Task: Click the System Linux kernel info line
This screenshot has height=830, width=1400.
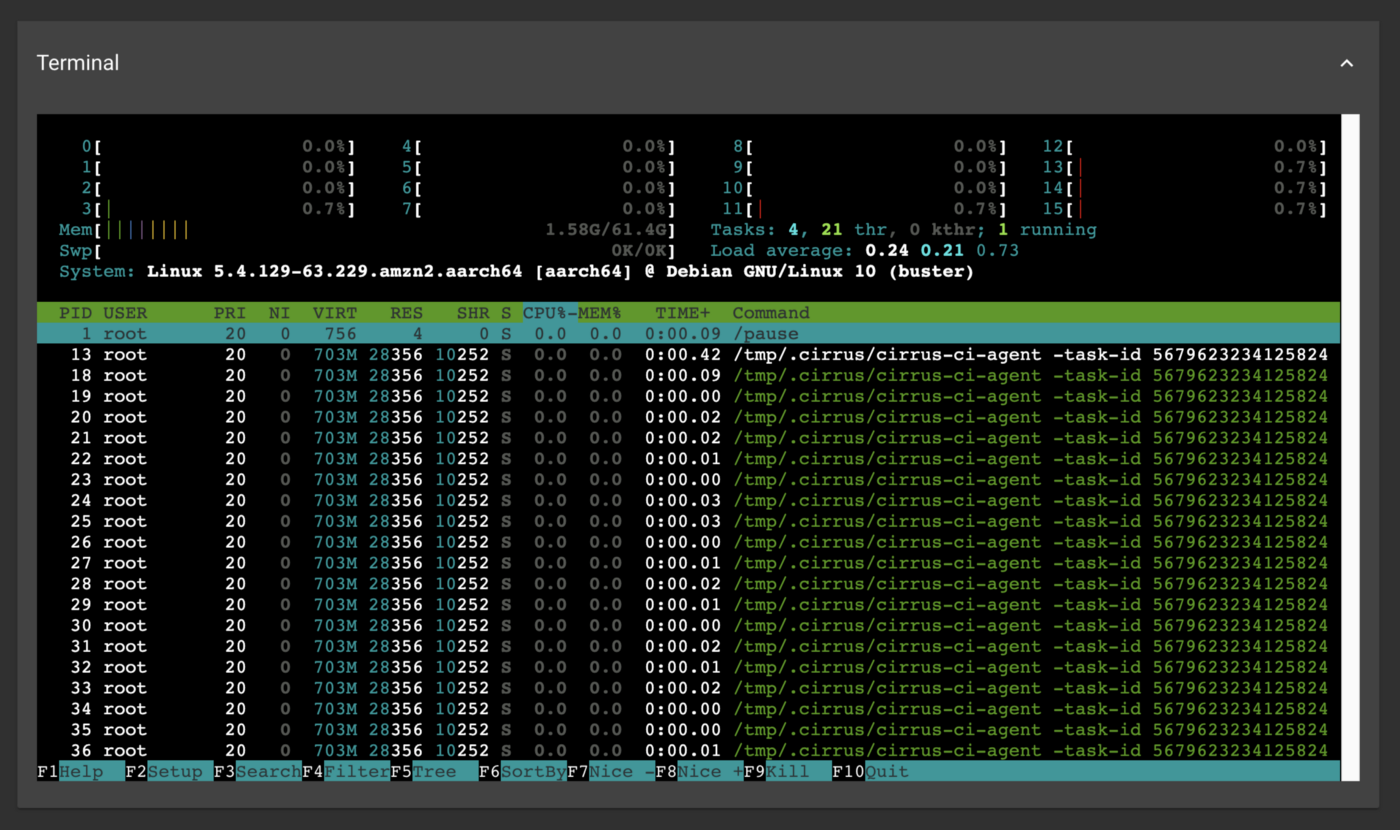Action: [x=516, y=272]
